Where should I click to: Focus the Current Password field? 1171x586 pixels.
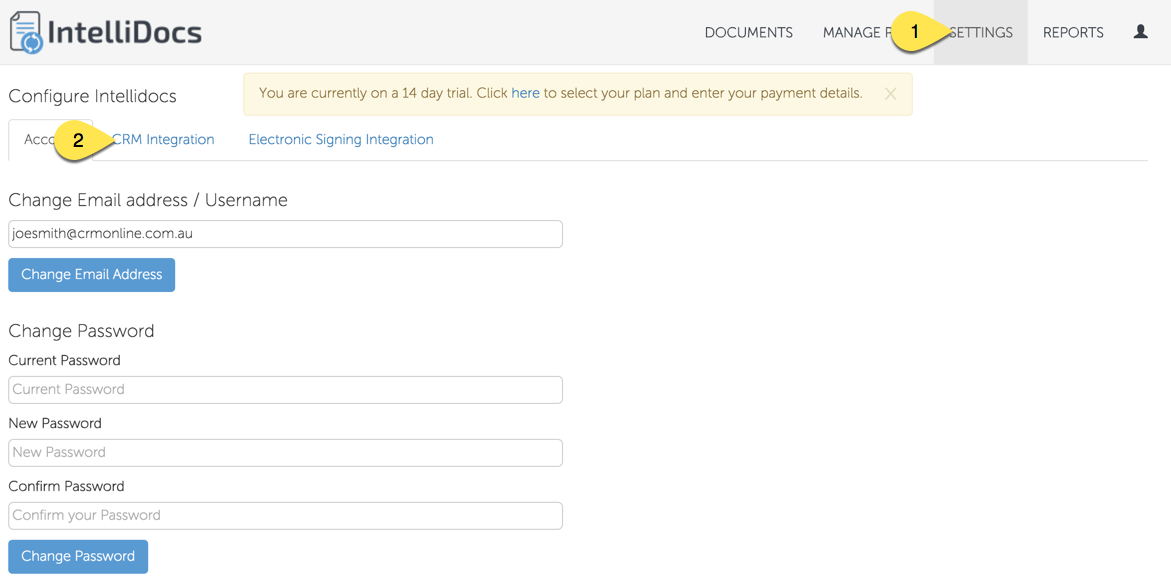pos(285,390)
